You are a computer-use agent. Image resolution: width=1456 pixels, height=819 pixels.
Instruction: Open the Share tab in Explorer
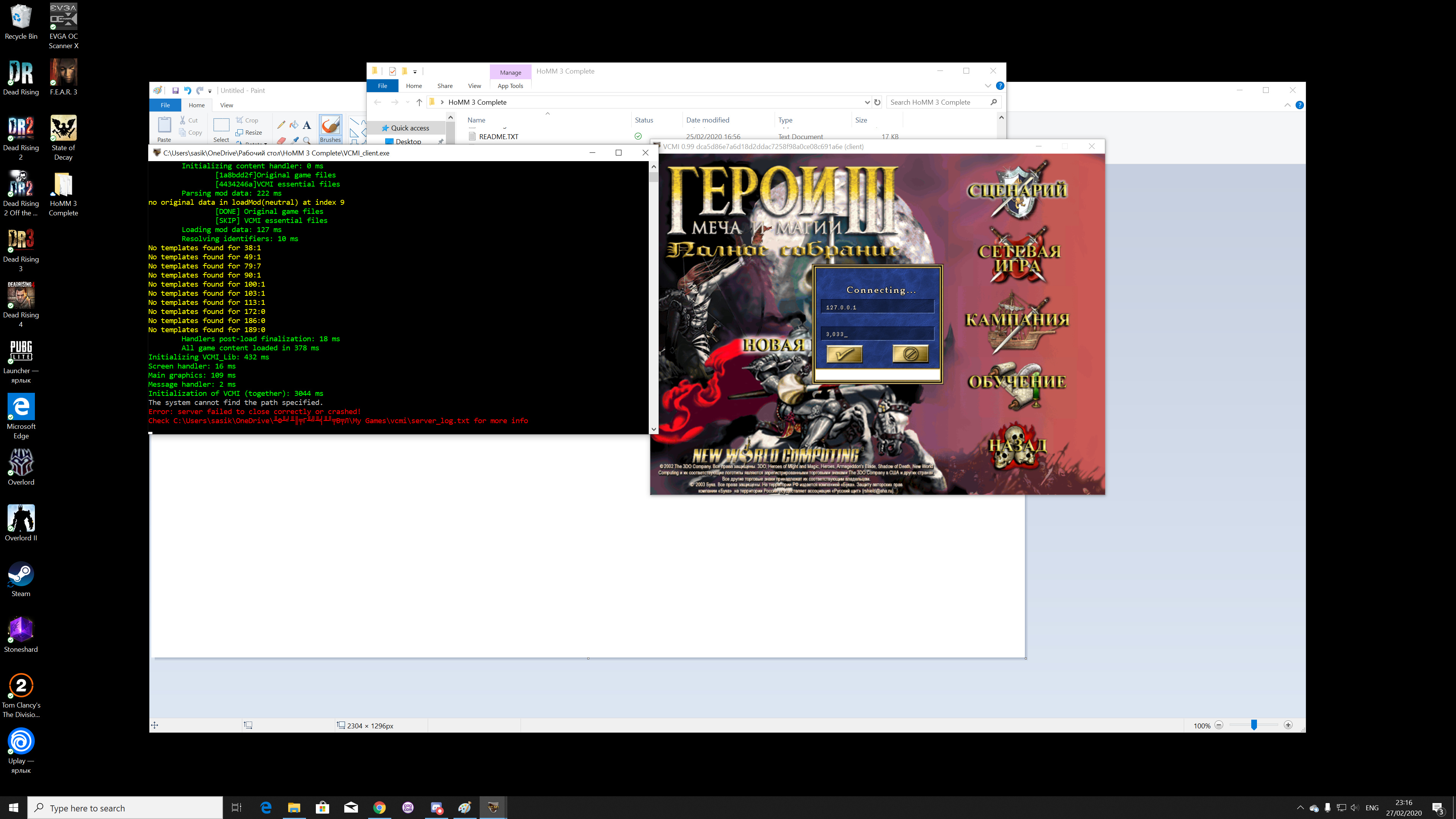click(x=445, y=85)
